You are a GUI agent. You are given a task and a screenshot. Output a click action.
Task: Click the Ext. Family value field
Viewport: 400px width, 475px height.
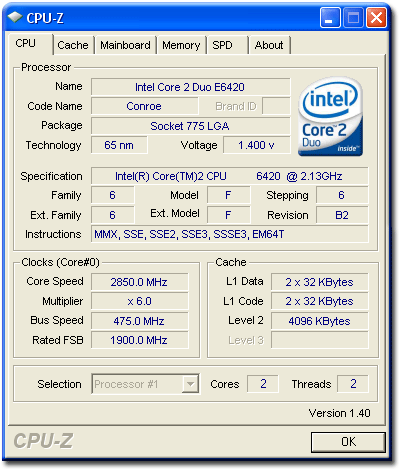(113, 215)
